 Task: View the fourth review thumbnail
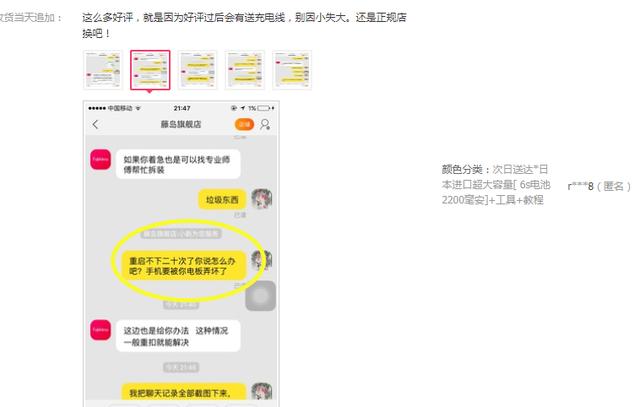pyautogui.click(x=245, y=69)
